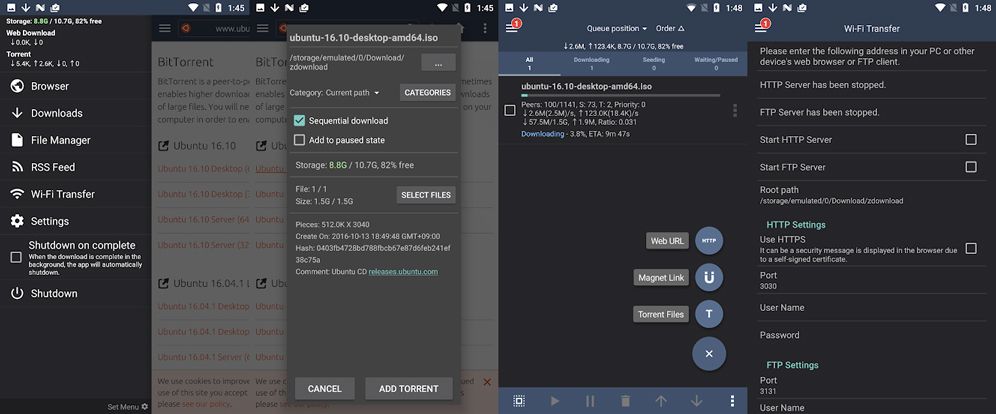Click the globe Browser icon
Viewport: 996px width, 414px height.
pyautogui.click(x=17, y=86)
